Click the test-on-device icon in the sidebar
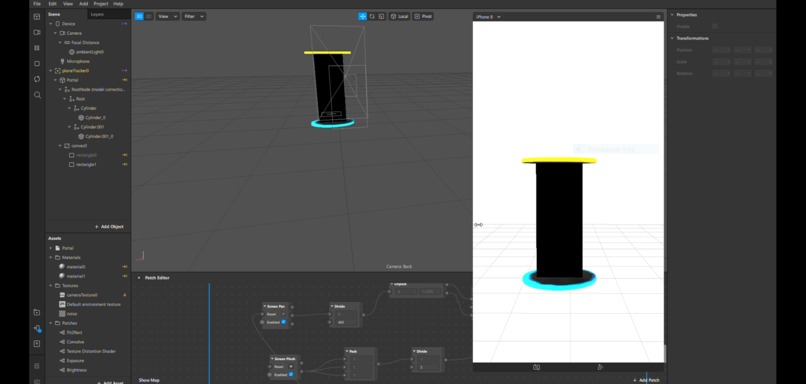806x384 pixels. 36,328
